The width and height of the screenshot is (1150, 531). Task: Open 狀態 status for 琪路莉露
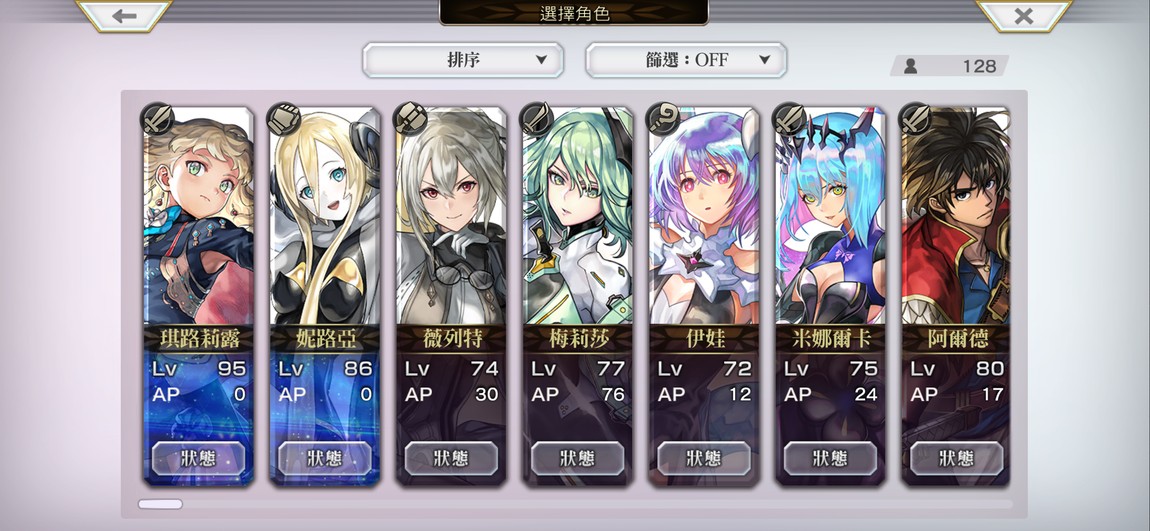[x=198, y=458]
